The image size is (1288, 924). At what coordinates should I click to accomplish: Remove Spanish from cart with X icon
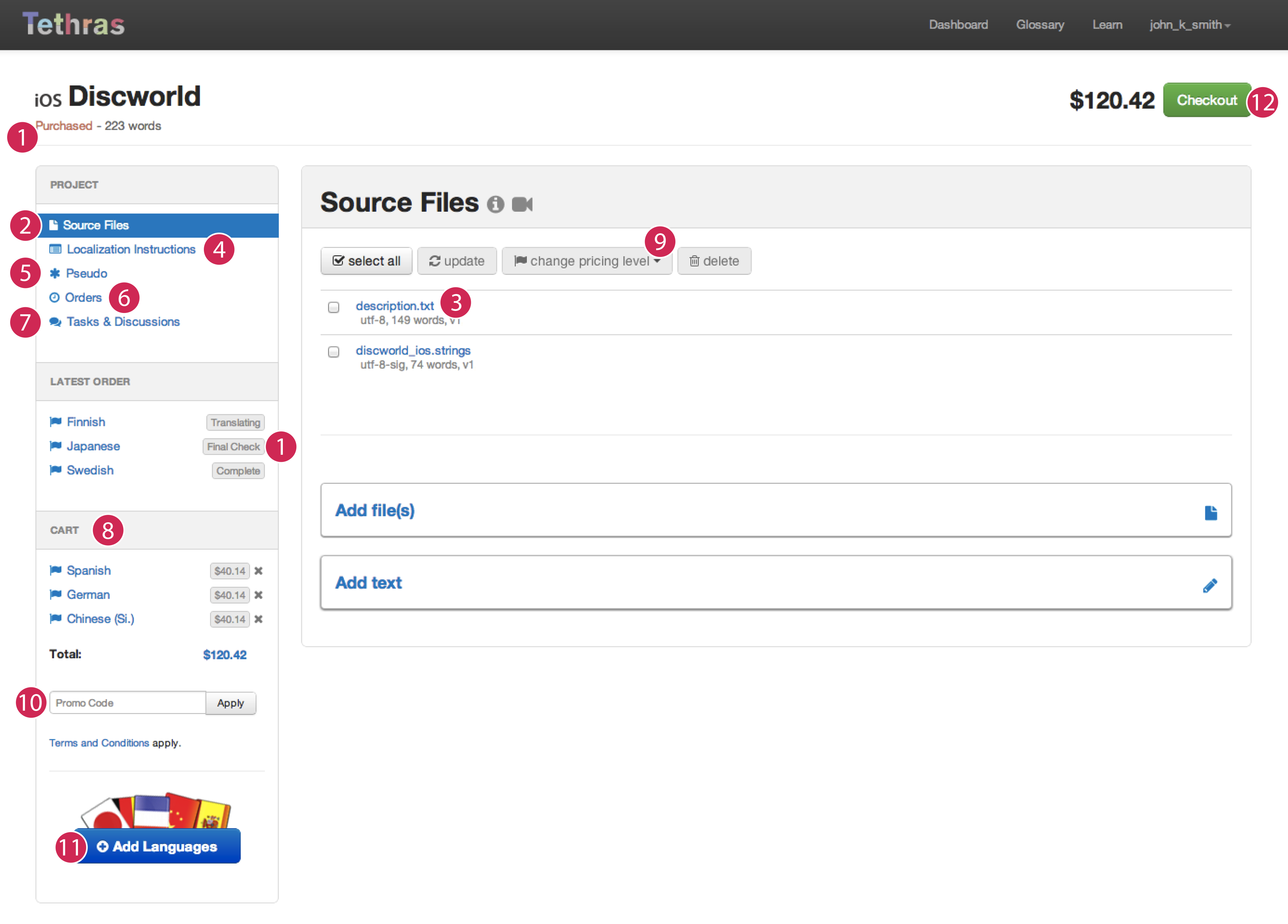(259, 571)
